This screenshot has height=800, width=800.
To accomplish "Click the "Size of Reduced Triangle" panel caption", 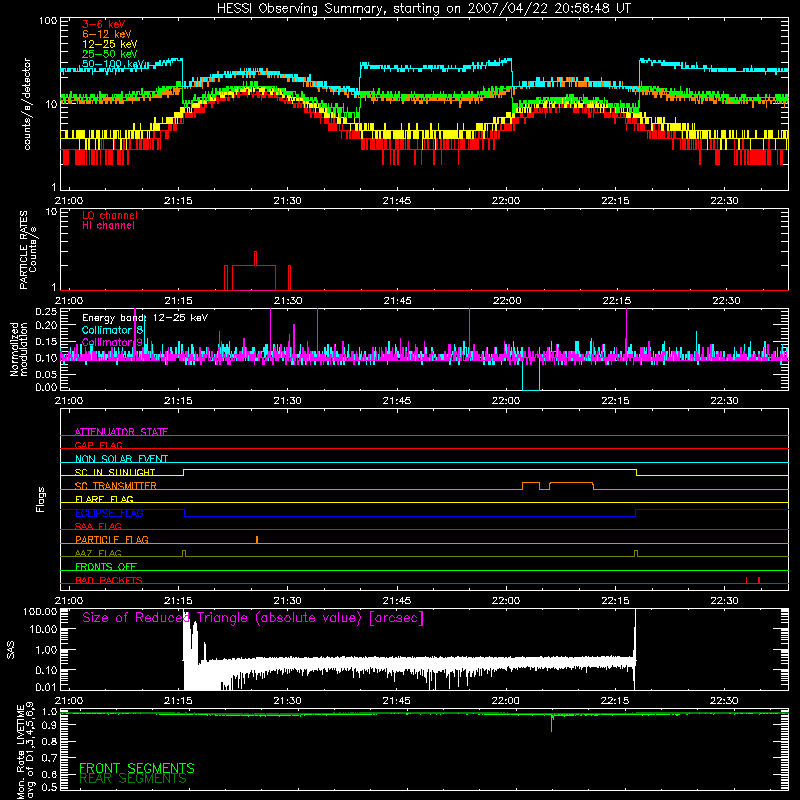I will pyautogui.click(x=253, y=618).
